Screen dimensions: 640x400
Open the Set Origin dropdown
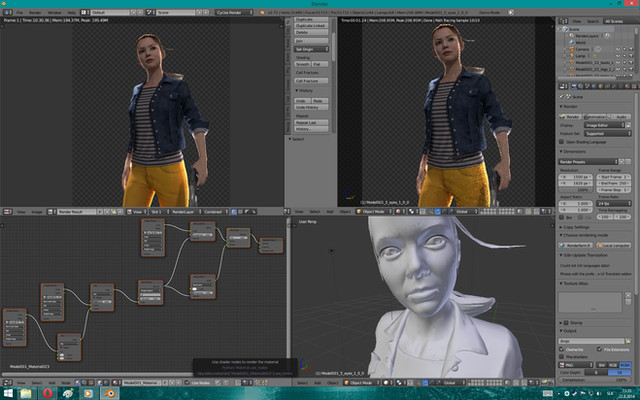click(310, 47)
